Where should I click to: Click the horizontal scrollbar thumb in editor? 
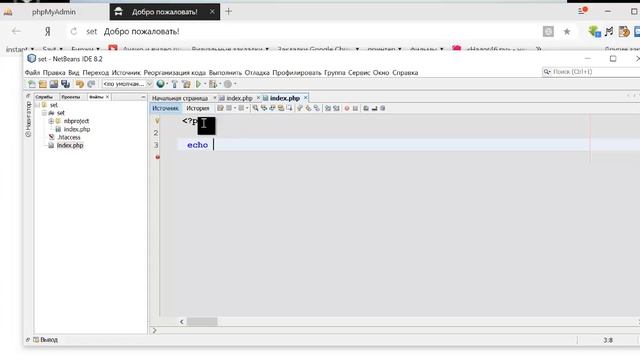coord(202,322)
